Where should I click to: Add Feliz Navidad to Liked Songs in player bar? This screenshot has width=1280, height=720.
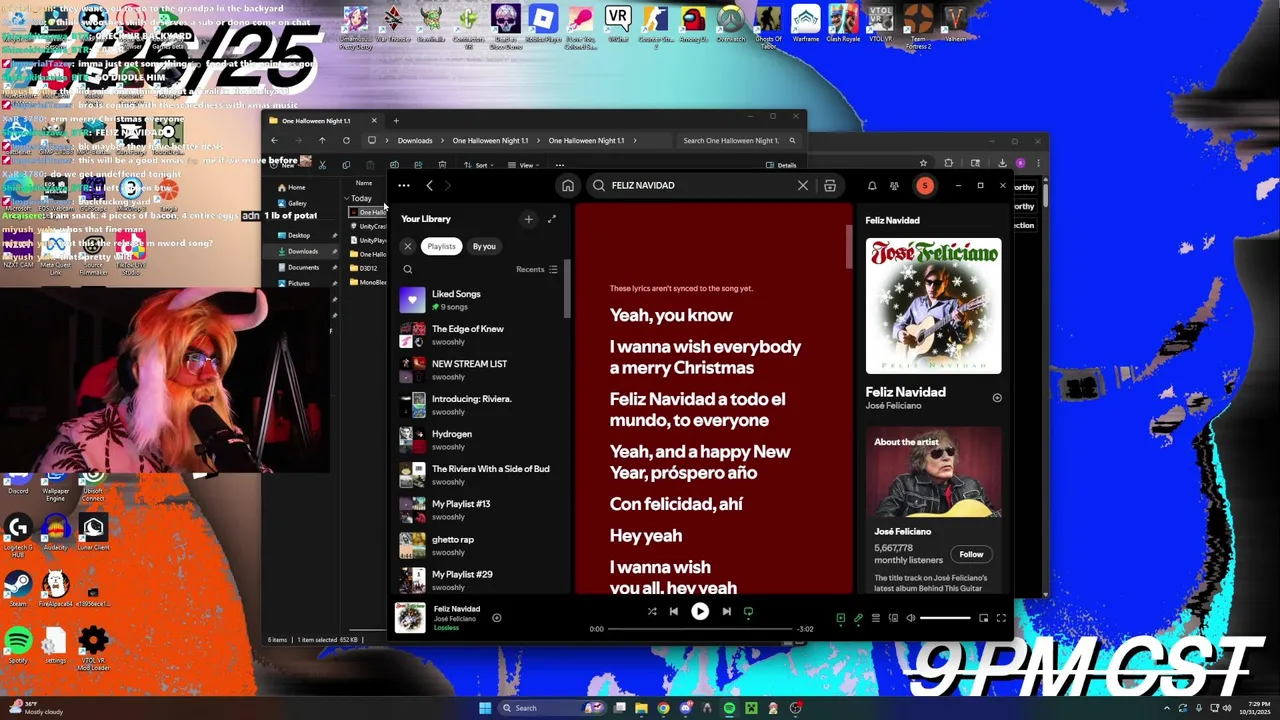496,618
